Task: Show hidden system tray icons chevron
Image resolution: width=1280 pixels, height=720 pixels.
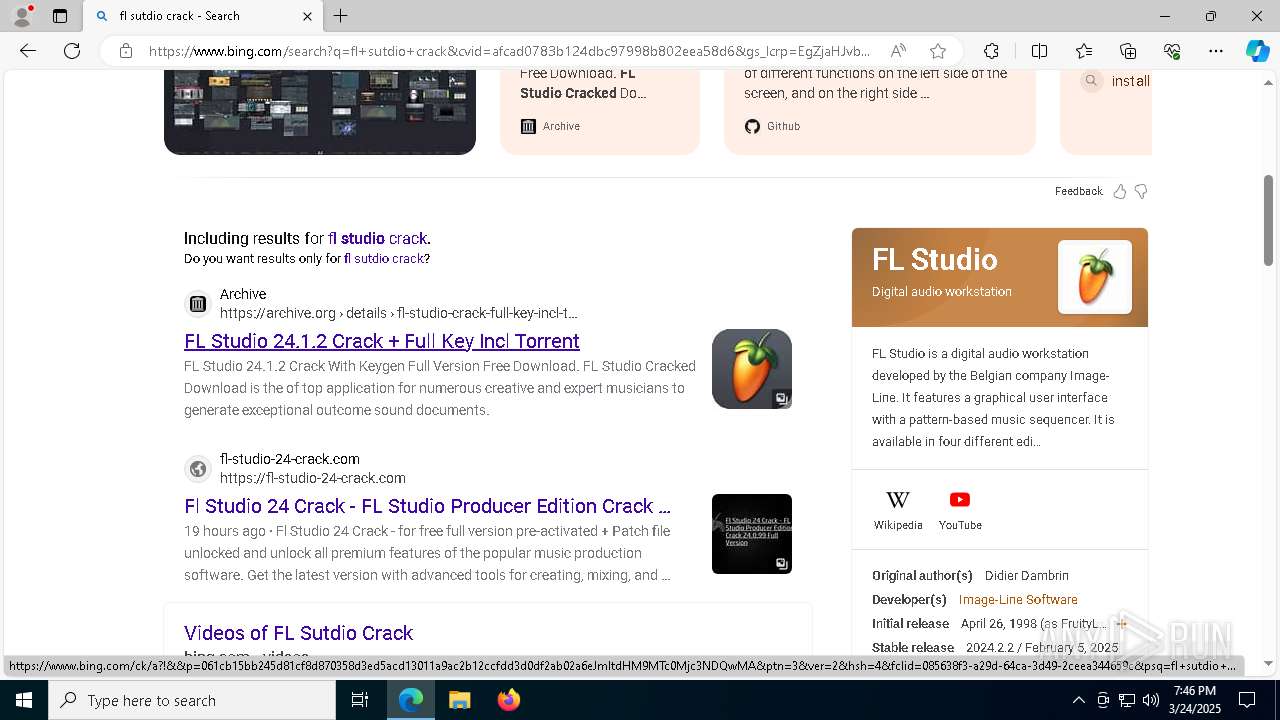Action: tap(1078, 700)
